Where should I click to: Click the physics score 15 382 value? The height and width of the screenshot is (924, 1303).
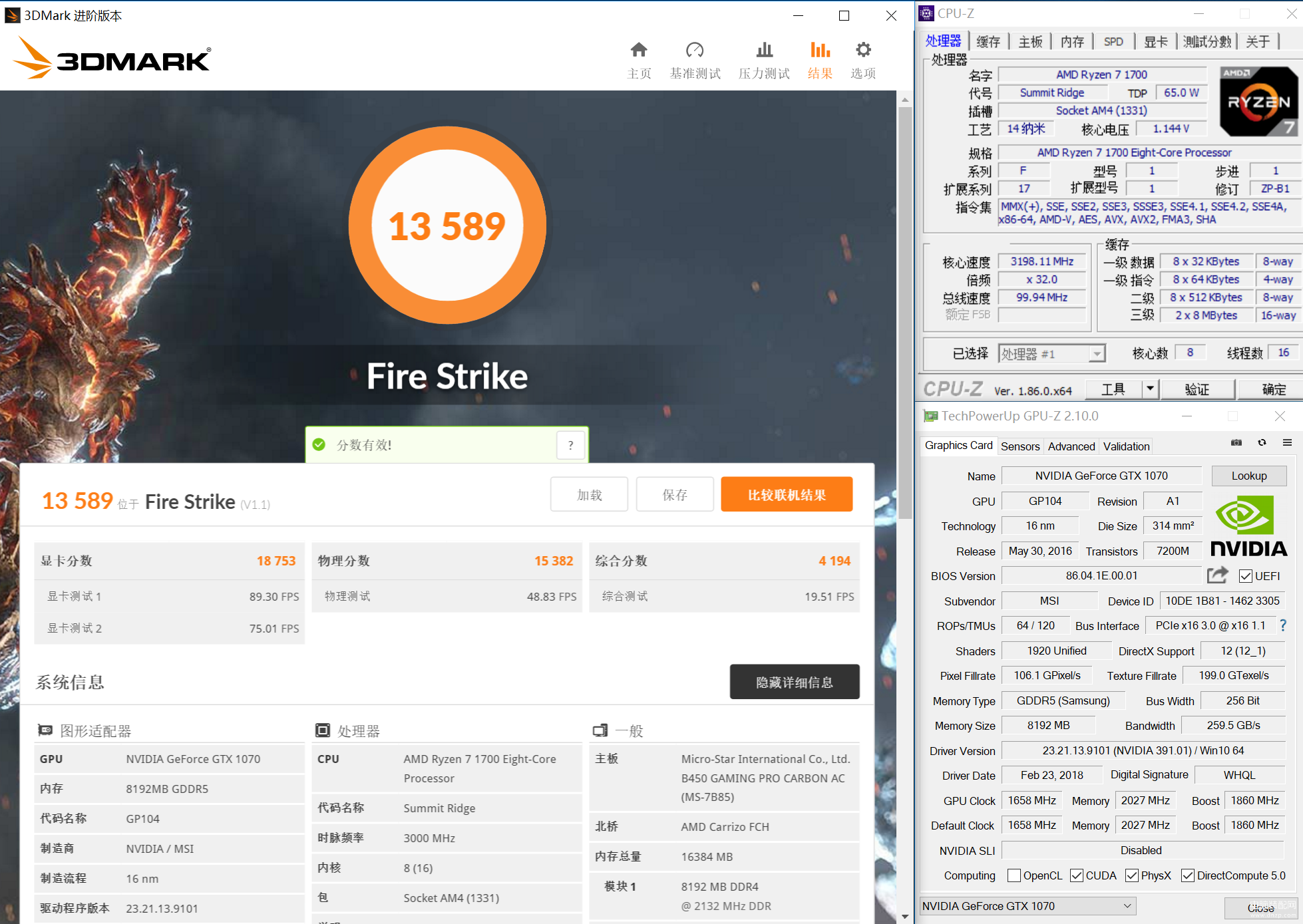click(x=554, y=561)
